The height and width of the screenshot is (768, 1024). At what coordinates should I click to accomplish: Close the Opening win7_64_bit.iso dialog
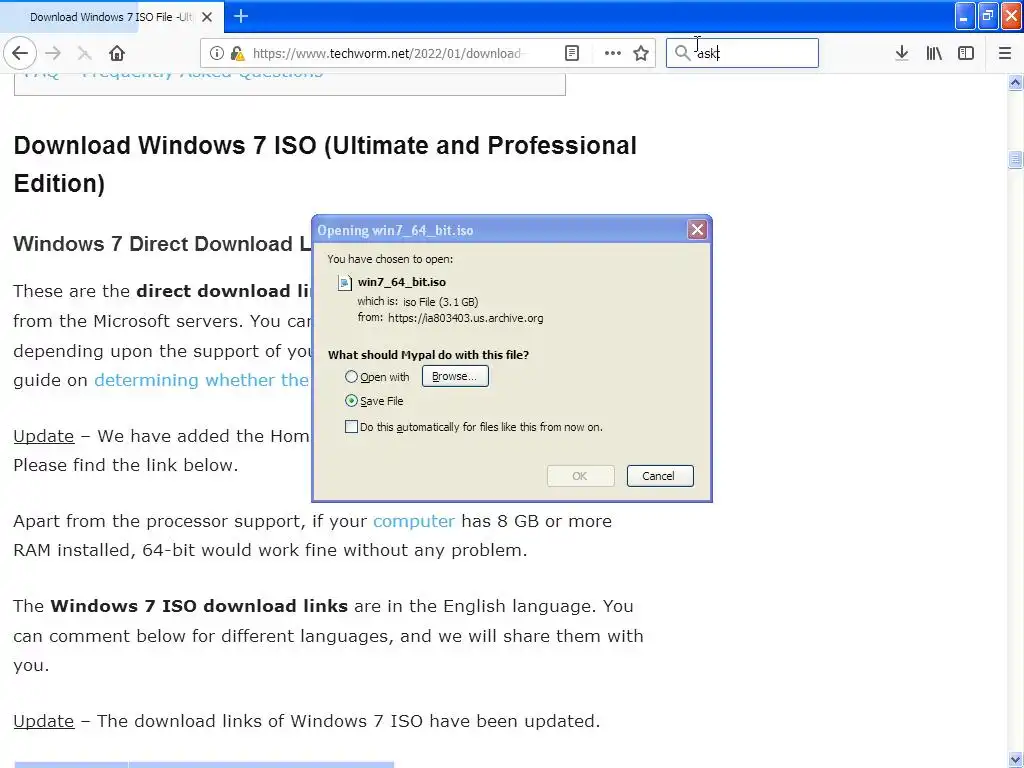697,230
